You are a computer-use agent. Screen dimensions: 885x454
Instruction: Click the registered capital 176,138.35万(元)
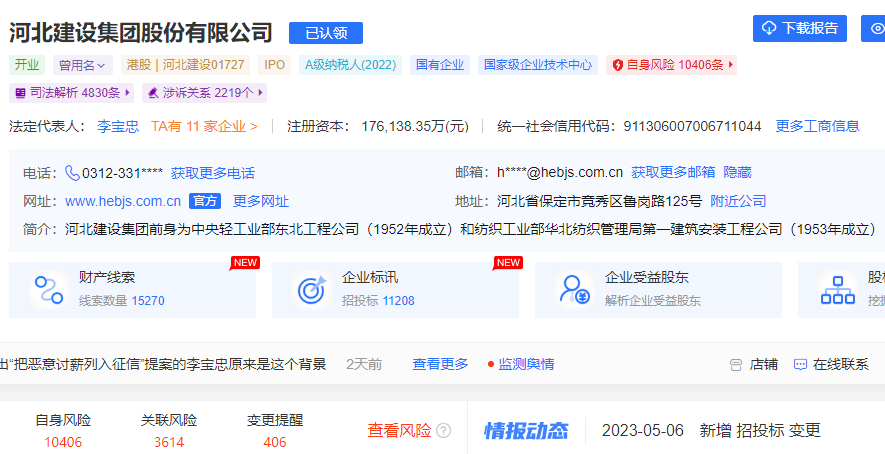click(x=415, y=126)
